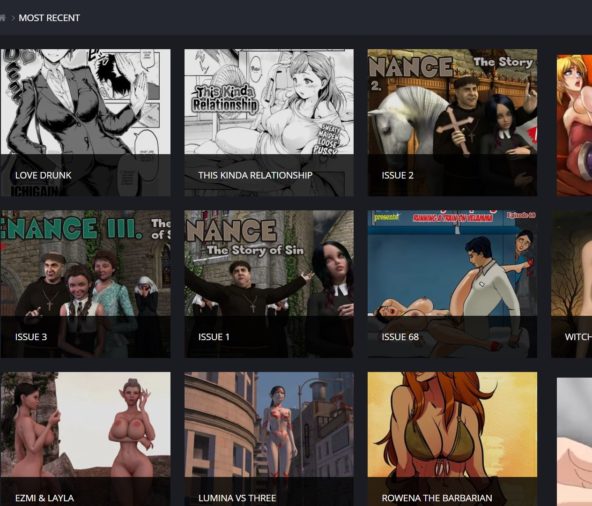
Task: Open the Ezmi & Layla title link
Action: coord(44,498)
